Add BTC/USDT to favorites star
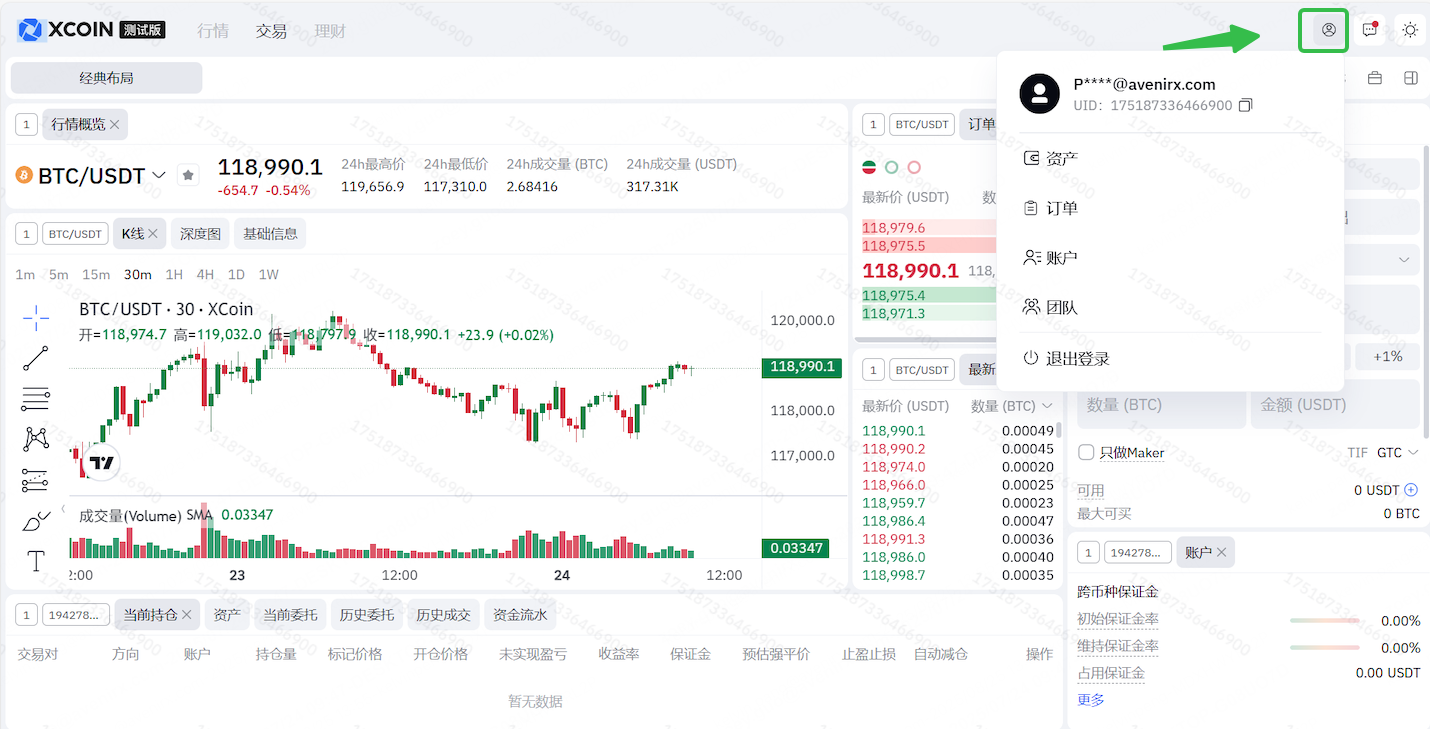Viewport: 1430px width, 729px height. (188, 175)
